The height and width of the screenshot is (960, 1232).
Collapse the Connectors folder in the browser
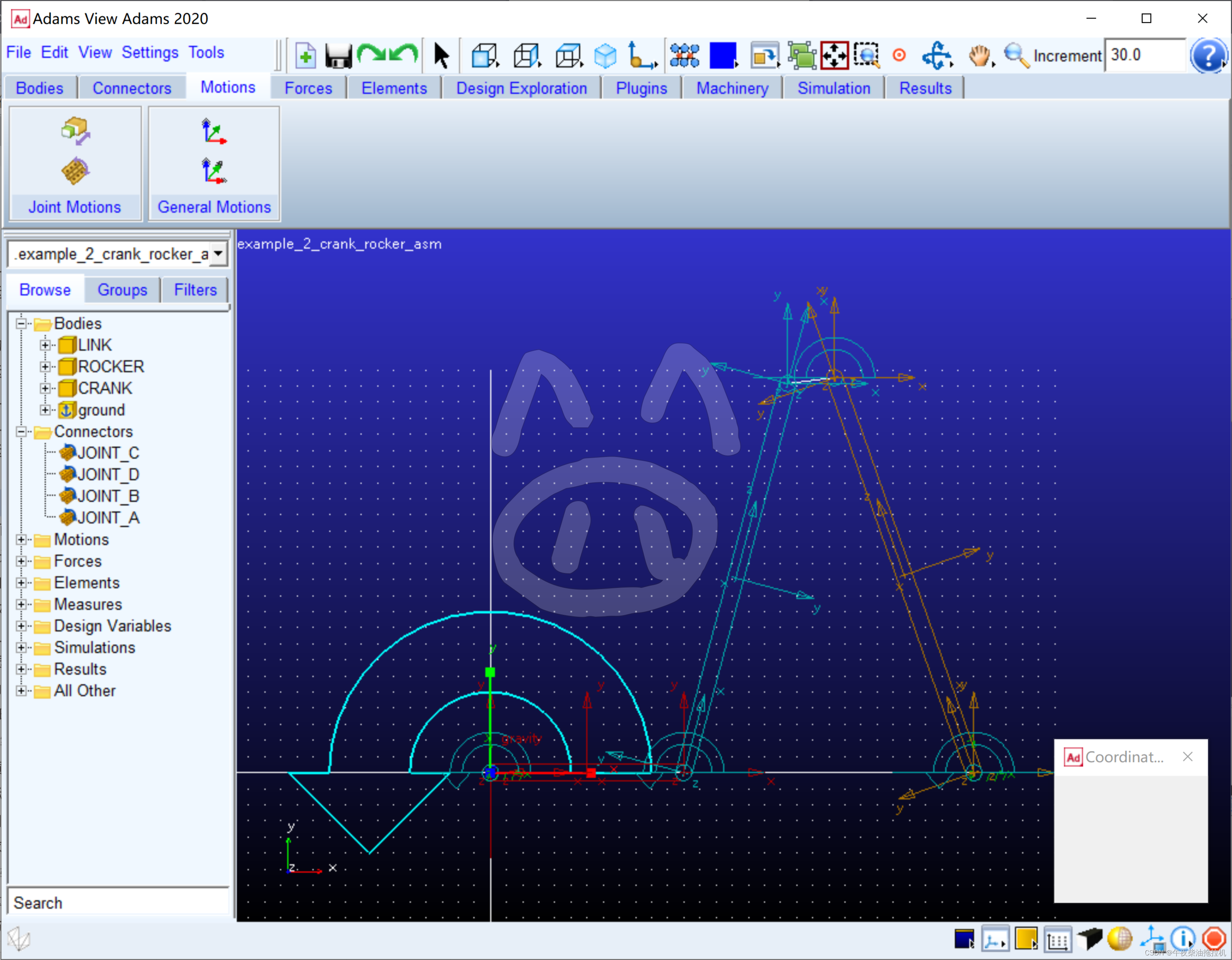(x=22, y=432)
